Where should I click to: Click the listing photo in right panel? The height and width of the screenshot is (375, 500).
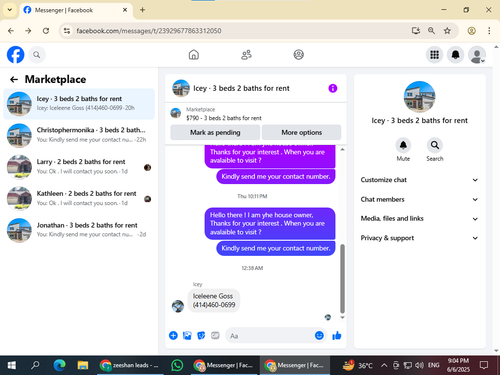click(419, 97)
